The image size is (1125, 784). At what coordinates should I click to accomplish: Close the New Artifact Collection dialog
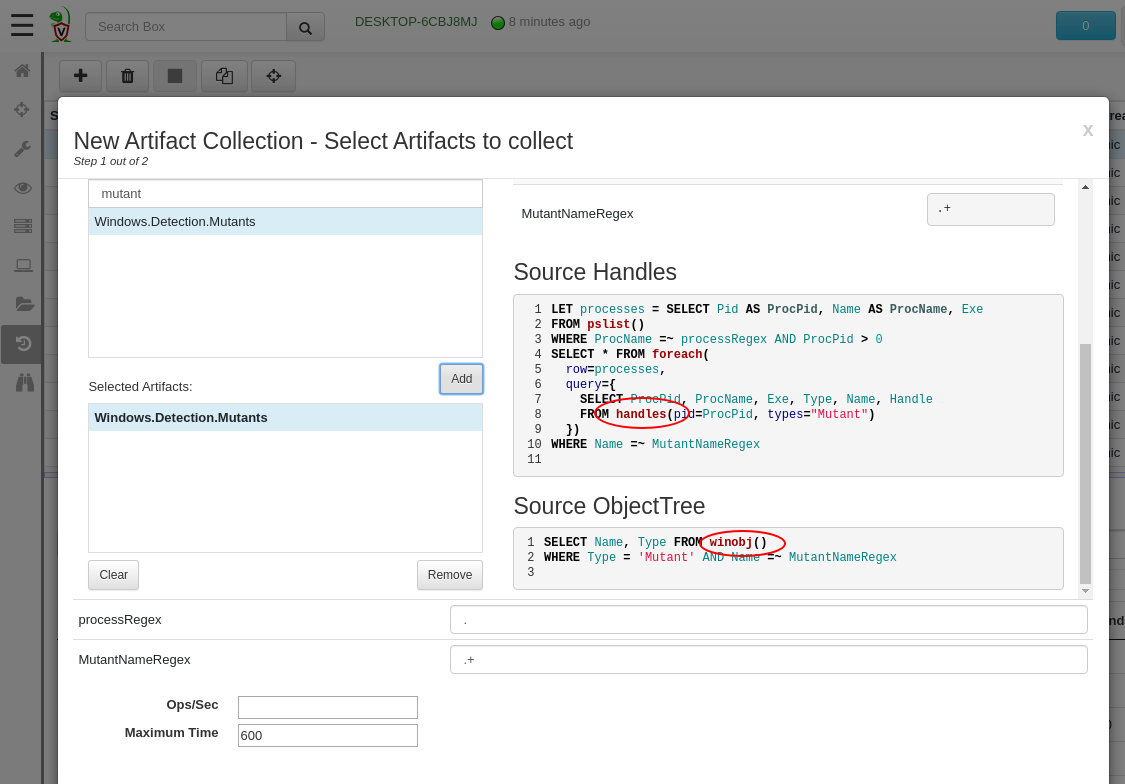[x=1087, y=130]
